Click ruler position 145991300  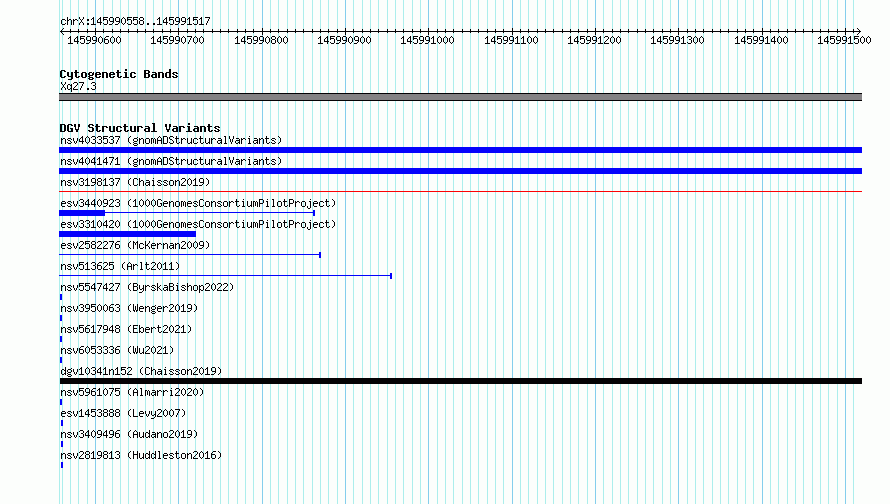tap(677, 40)
